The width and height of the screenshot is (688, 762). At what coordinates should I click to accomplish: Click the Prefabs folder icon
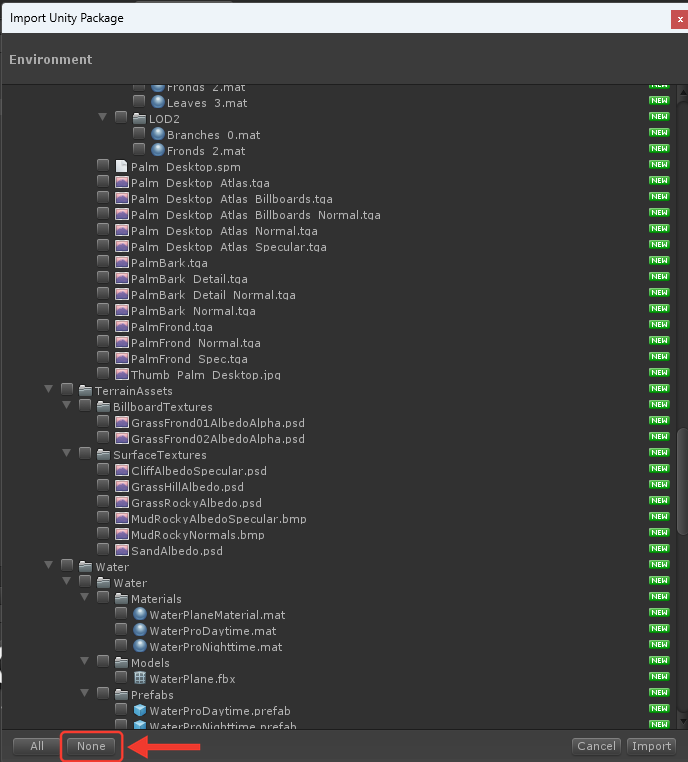(121, 694)
